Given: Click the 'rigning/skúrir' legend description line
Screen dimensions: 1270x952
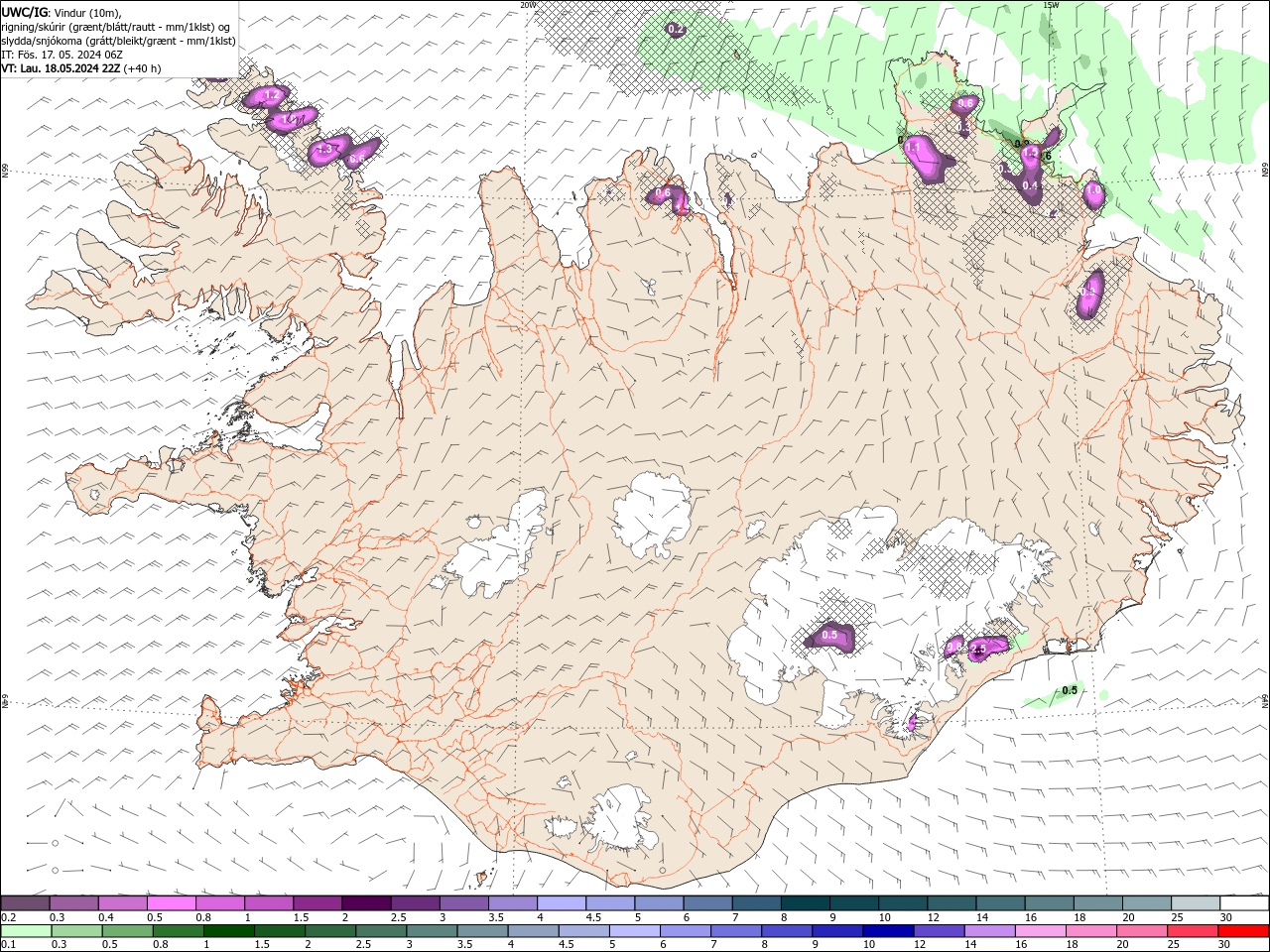Looking at the screenshot, I should (117, 26).
